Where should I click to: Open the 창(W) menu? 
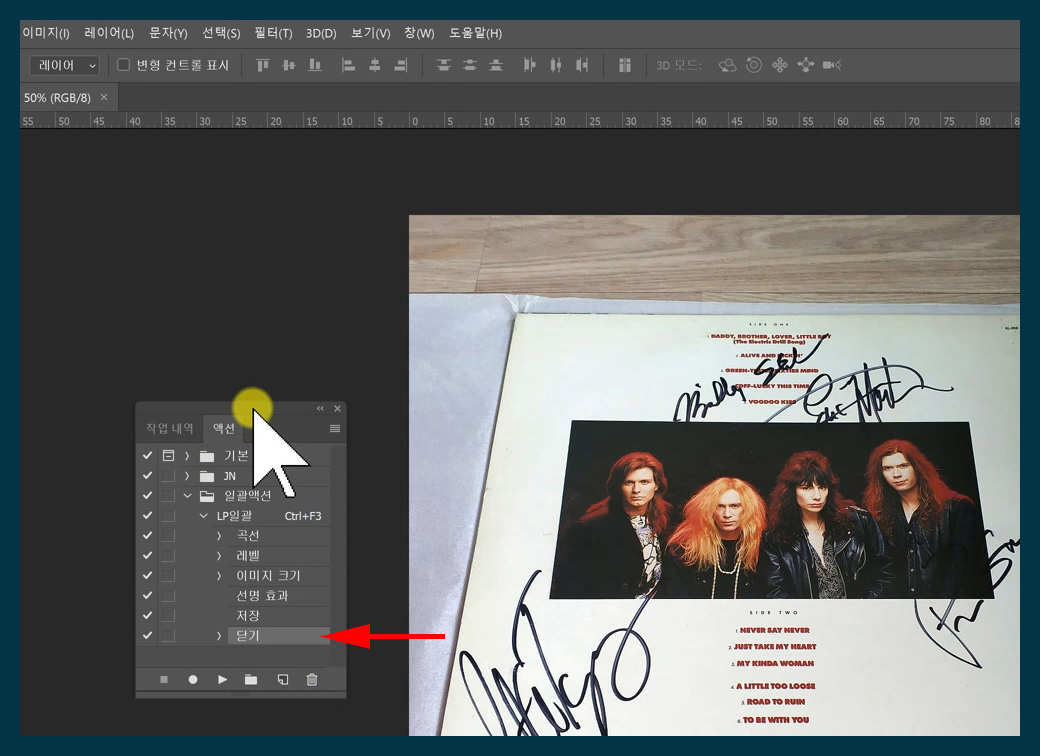click(x=419, y=32)
